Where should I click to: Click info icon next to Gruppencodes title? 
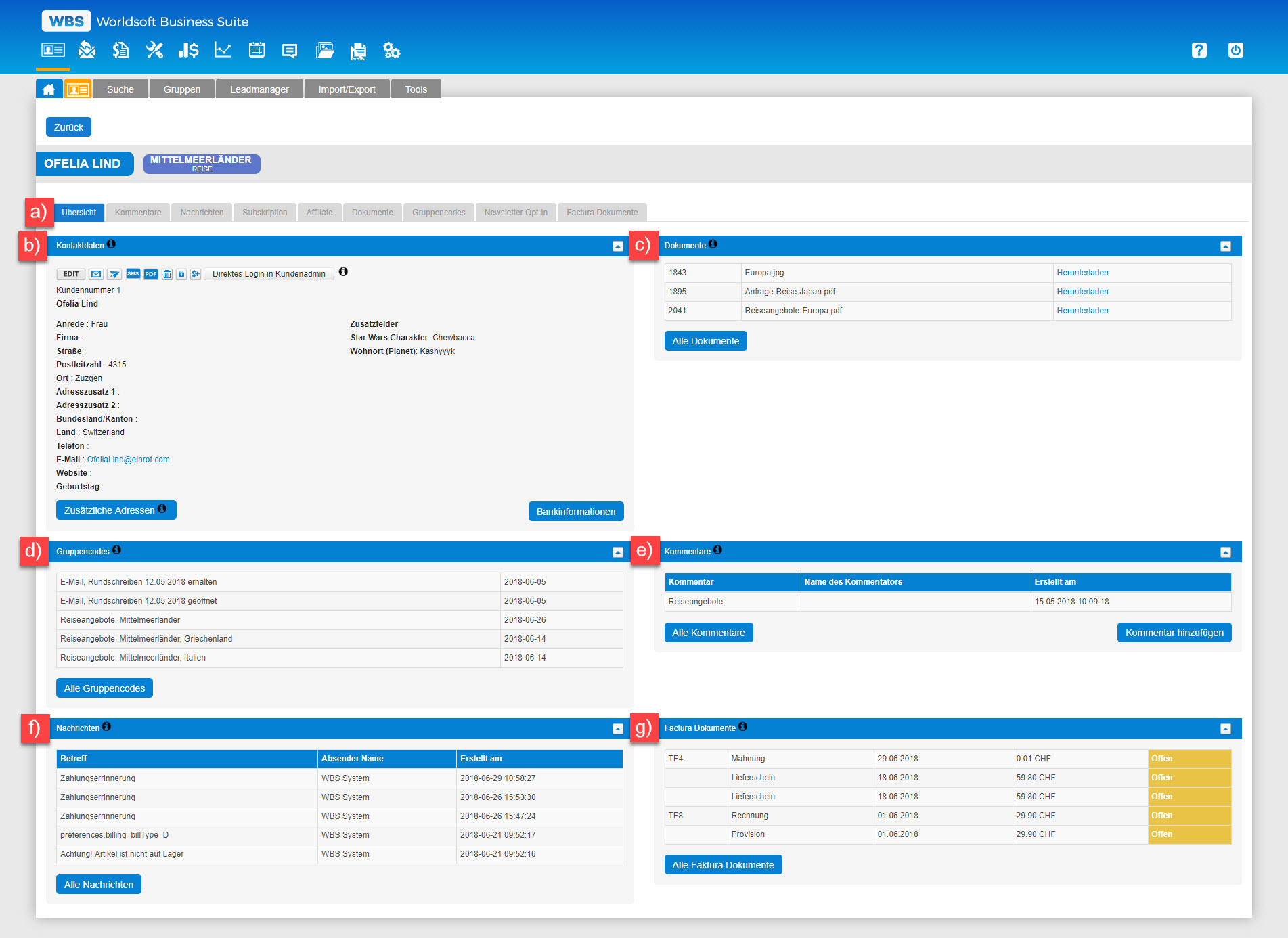(116, 550)
